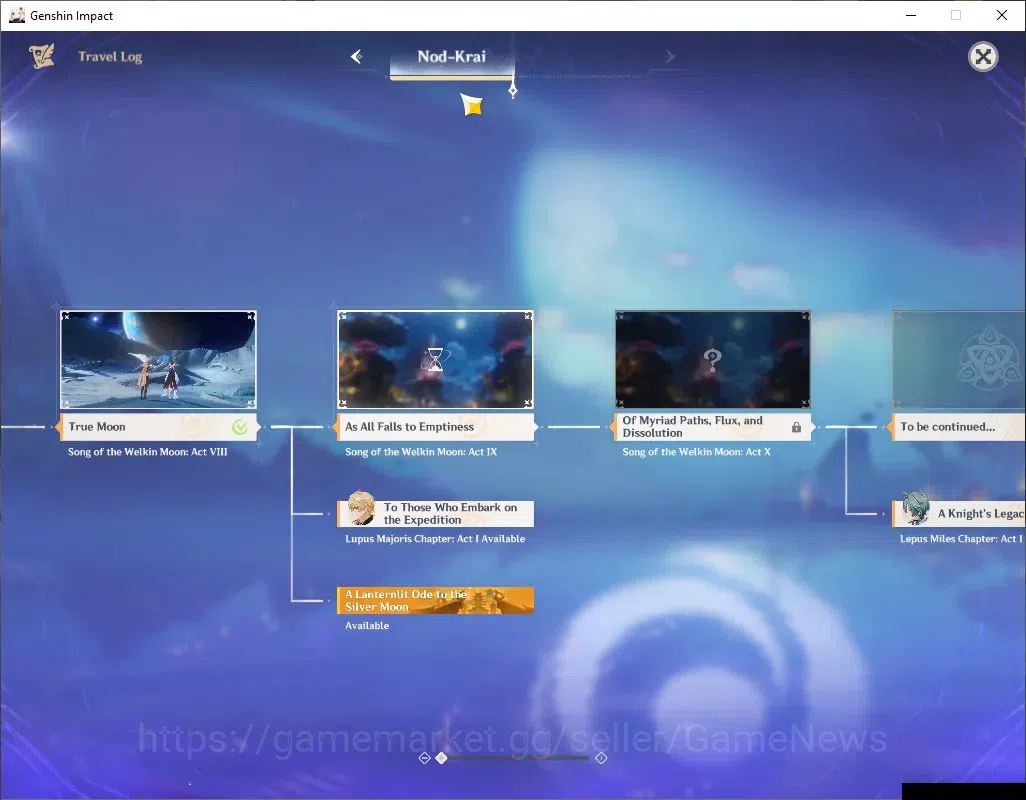Click the green completed checkmark on True Moon
Image resolution: width=1026 pixels, height=800 pixels.
(x=240, y=427)
